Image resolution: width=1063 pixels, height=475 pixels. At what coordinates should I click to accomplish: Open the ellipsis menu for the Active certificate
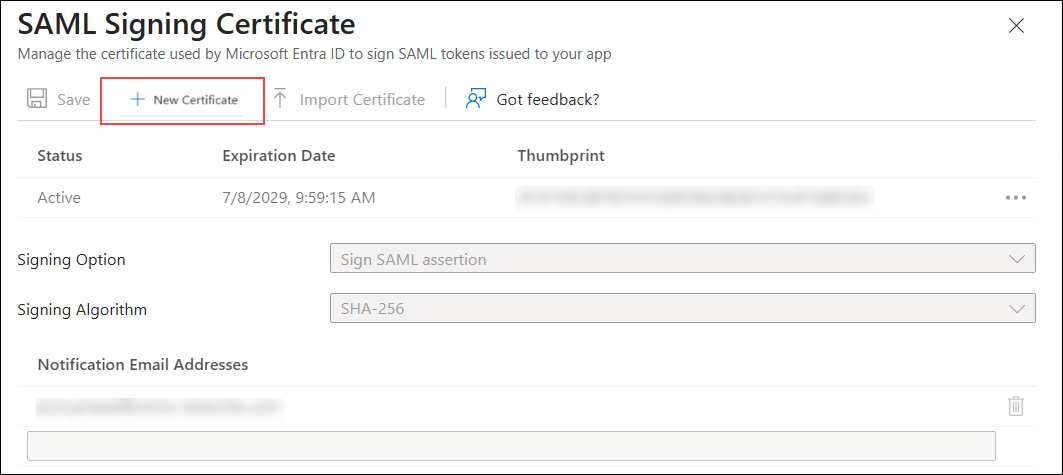(1016, 198)
